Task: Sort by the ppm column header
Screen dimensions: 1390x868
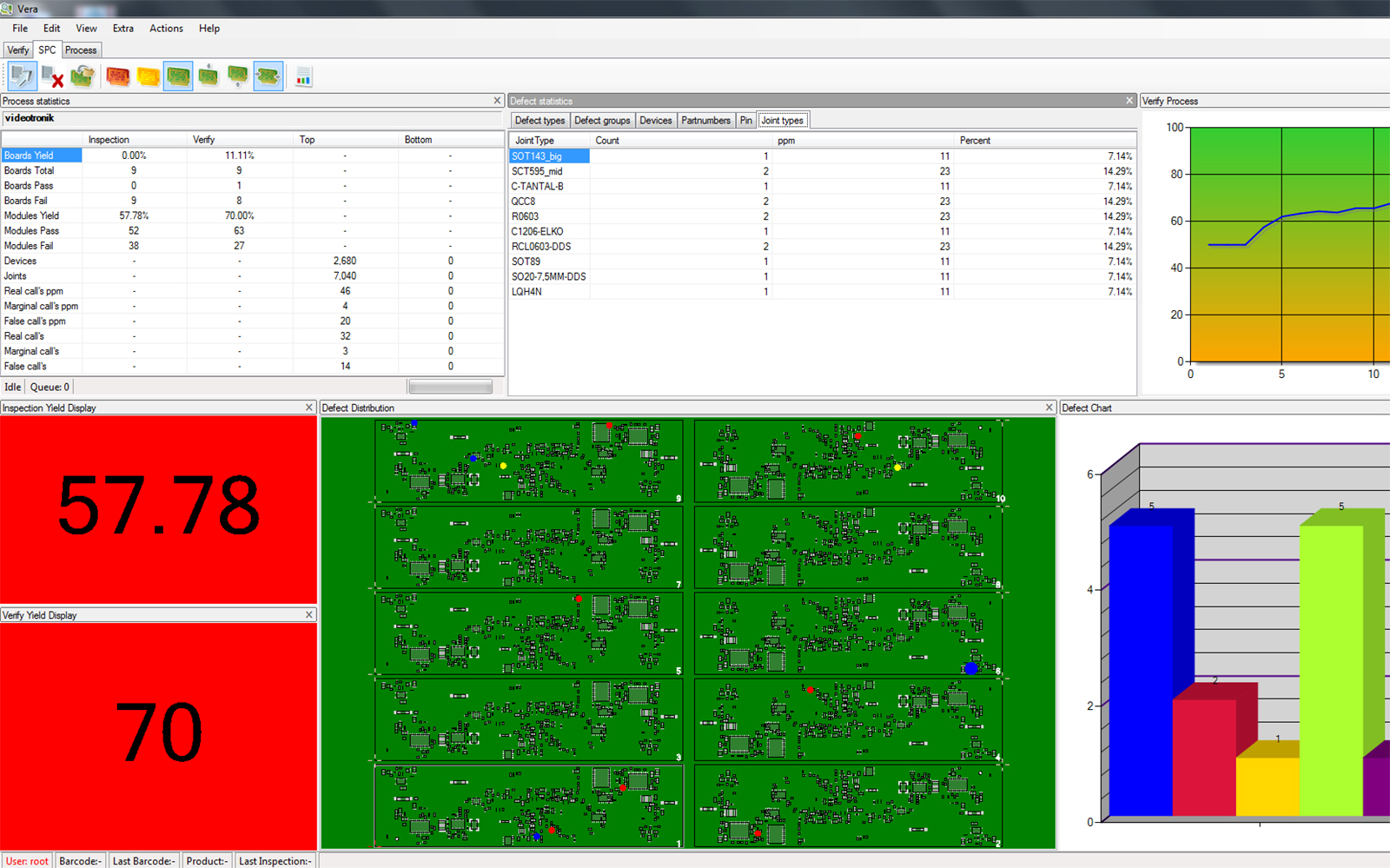Action: coord(786,141)
